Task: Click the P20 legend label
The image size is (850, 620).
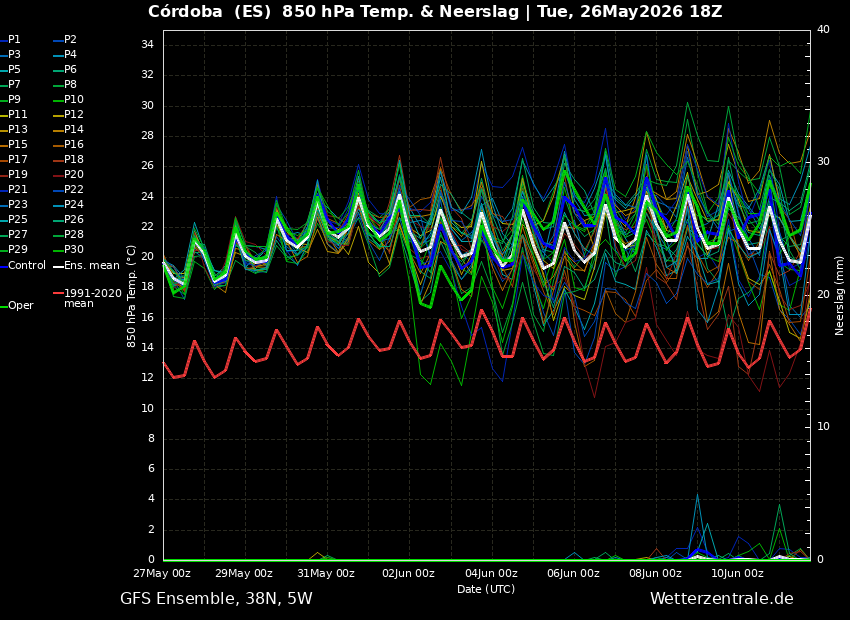Action: pos(74,175)
